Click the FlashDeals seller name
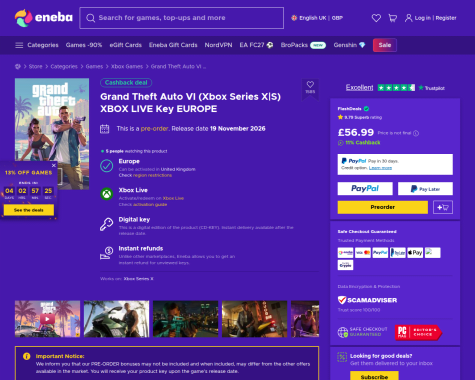 pos(349,109)
